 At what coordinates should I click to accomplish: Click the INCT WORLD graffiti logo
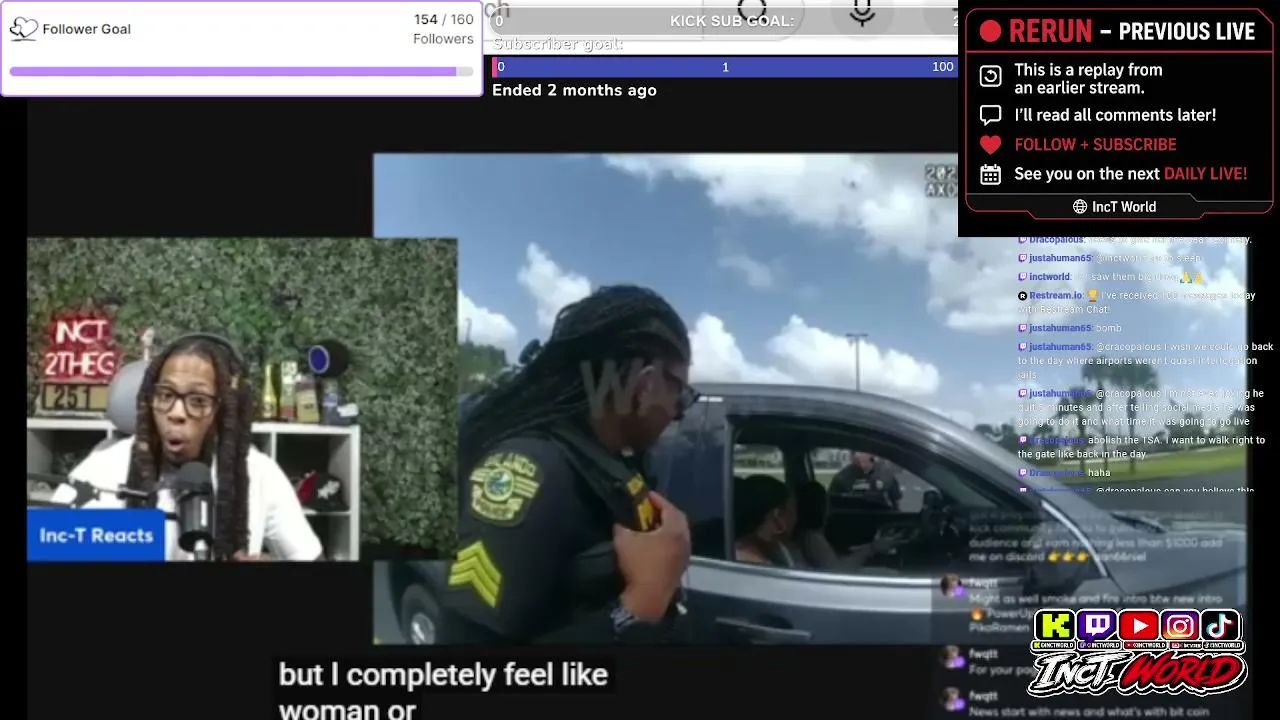click(1138, 672)
